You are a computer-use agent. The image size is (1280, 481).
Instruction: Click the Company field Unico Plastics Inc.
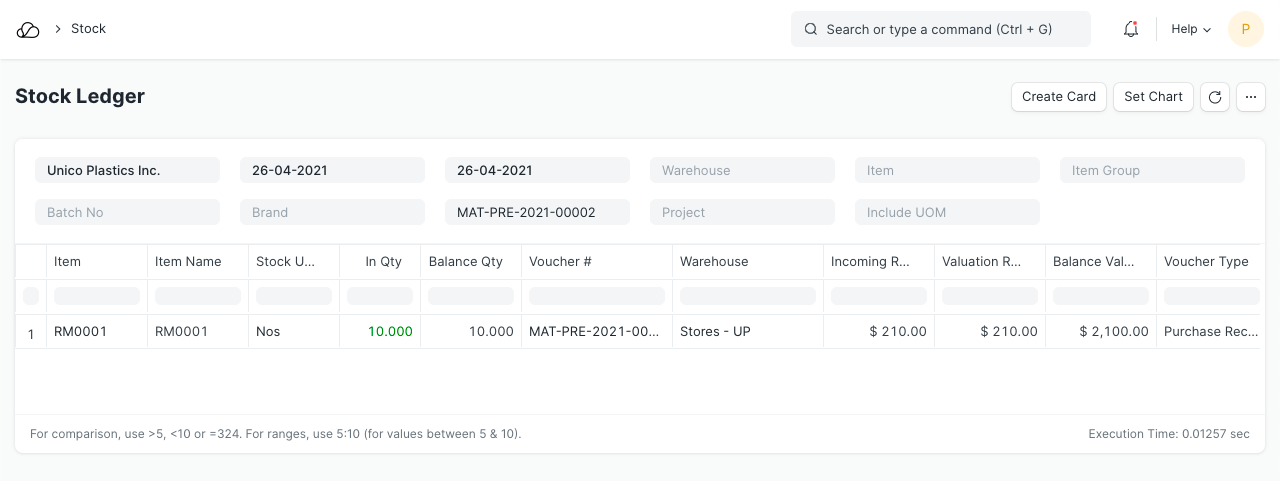[127, 171]
